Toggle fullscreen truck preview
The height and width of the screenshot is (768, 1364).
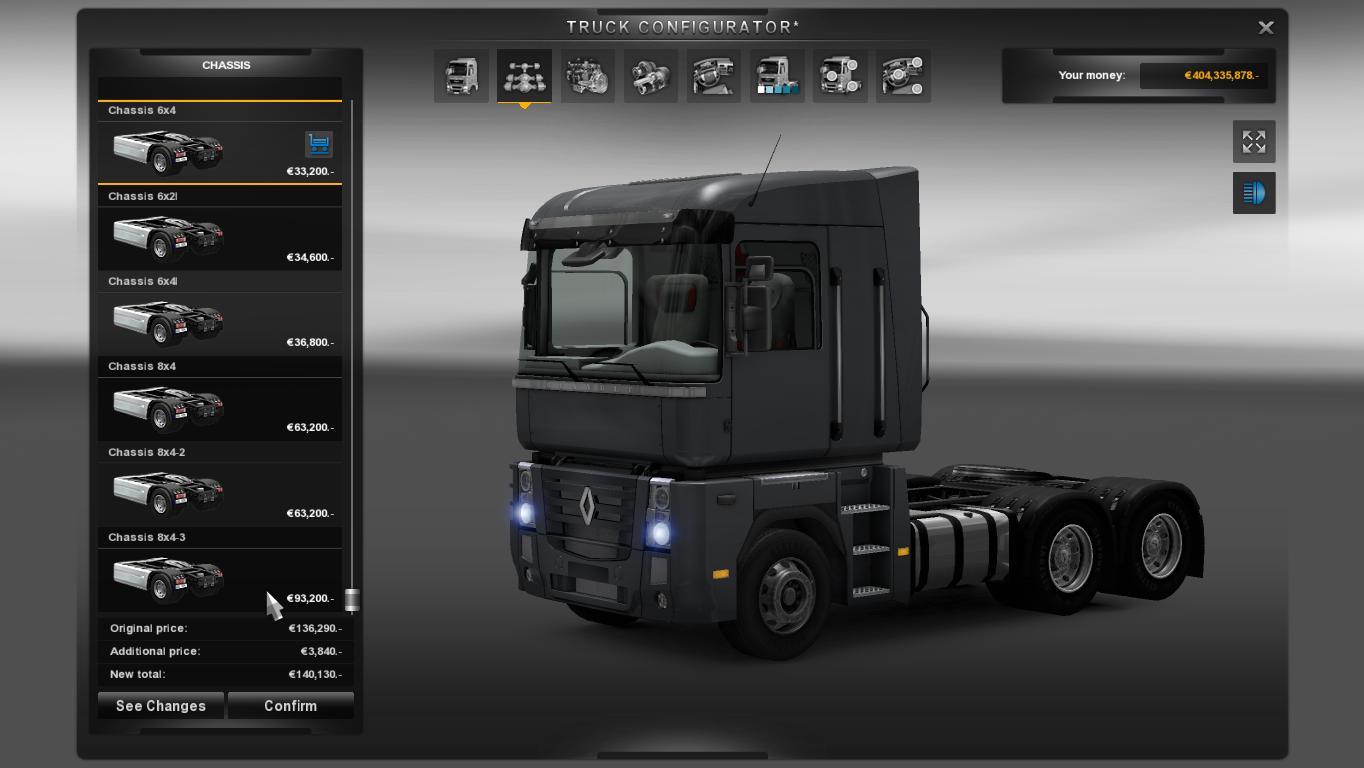point(1253,142)
